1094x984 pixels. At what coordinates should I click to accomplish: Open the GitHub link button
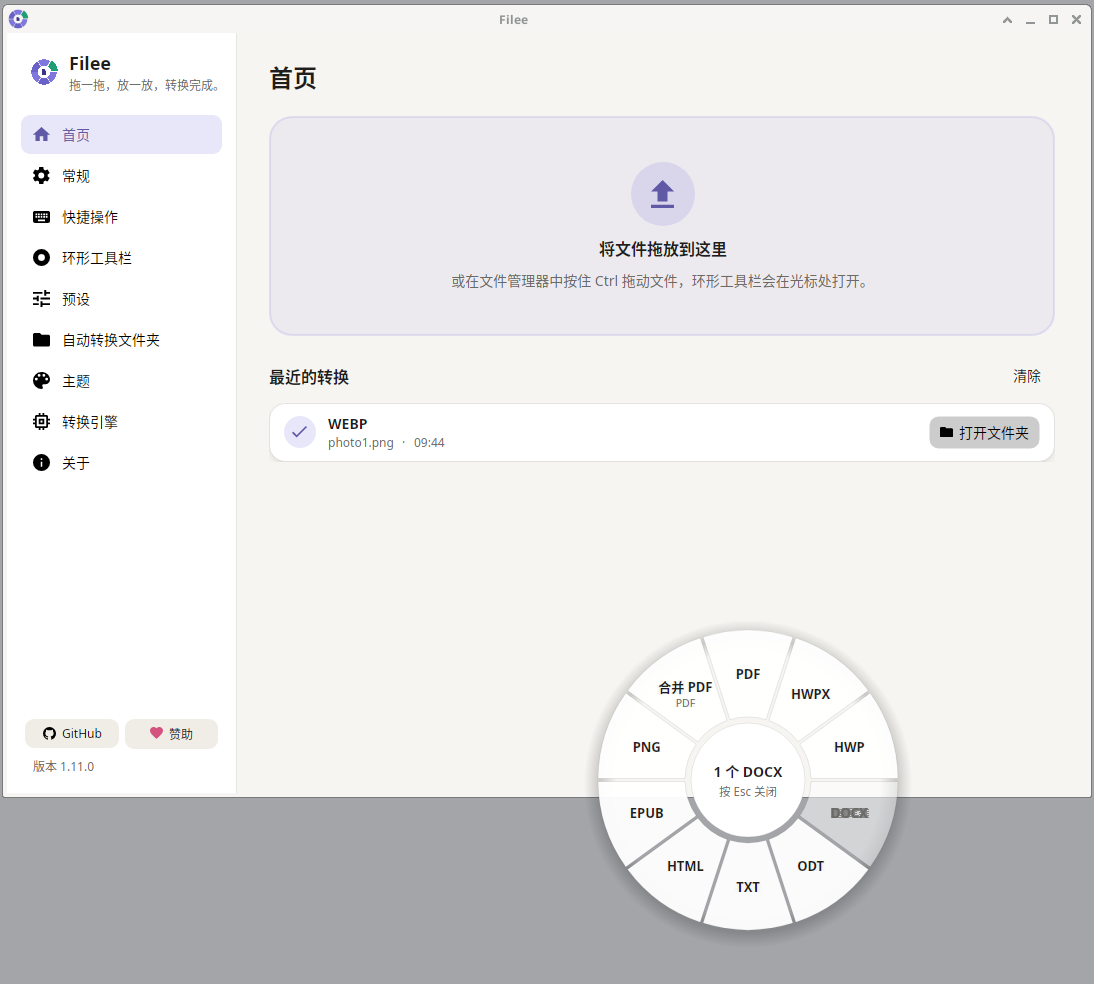coord(72,733)
